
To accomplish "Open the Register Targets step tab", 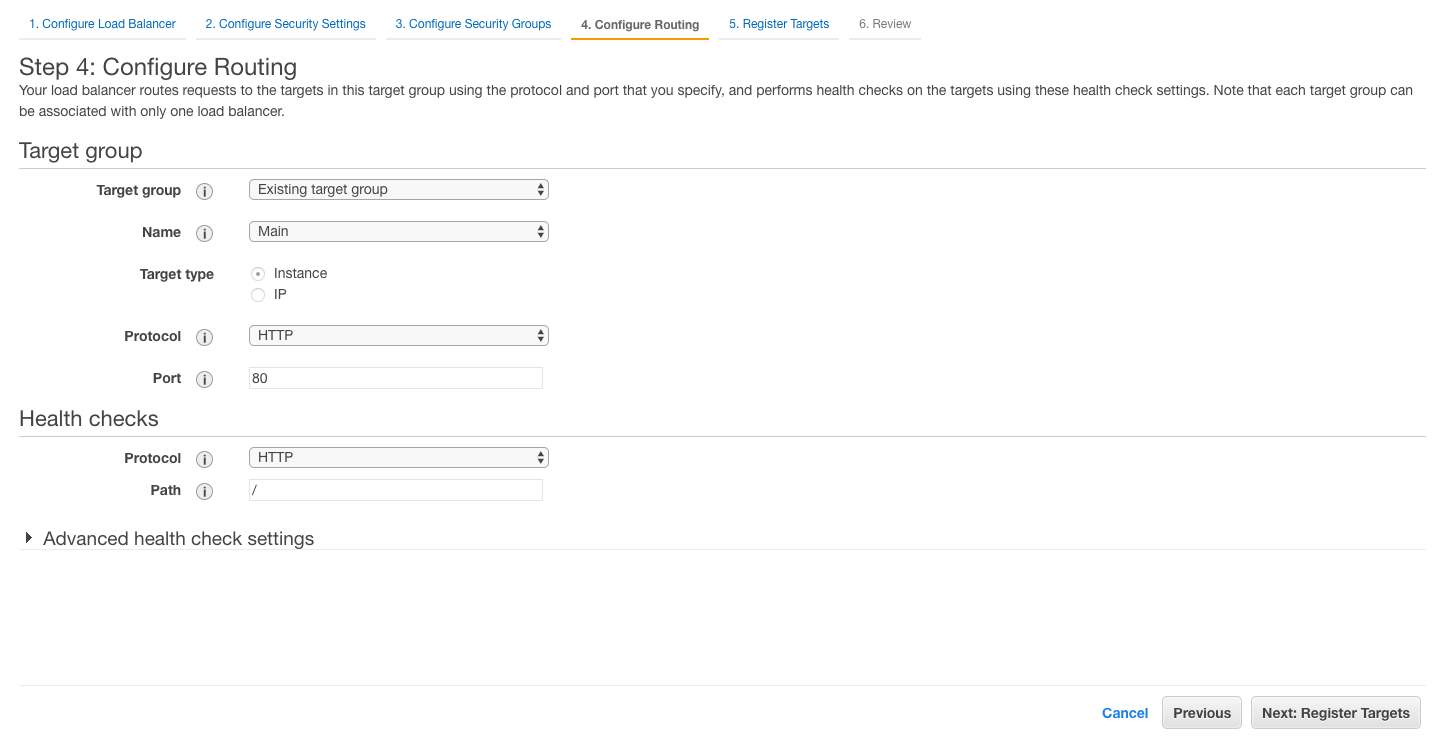I will click(x=778, y=24).
